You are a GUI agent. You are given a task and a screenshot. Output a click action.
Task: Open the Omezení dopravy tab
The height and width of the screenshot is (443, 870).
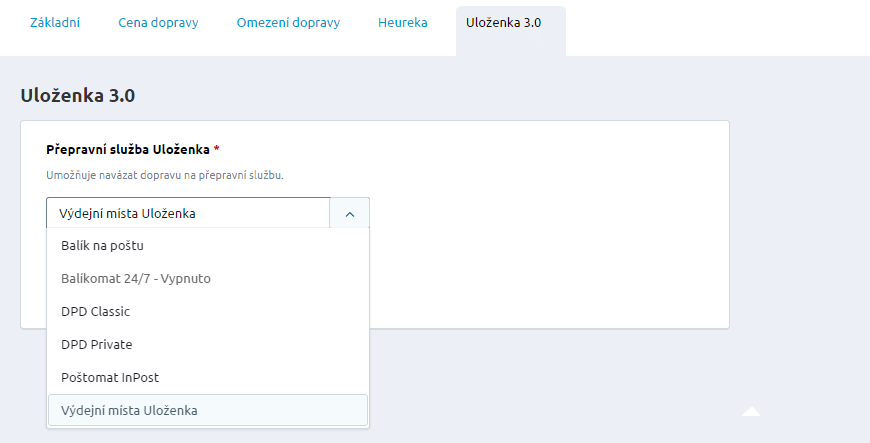coord(288,23)
